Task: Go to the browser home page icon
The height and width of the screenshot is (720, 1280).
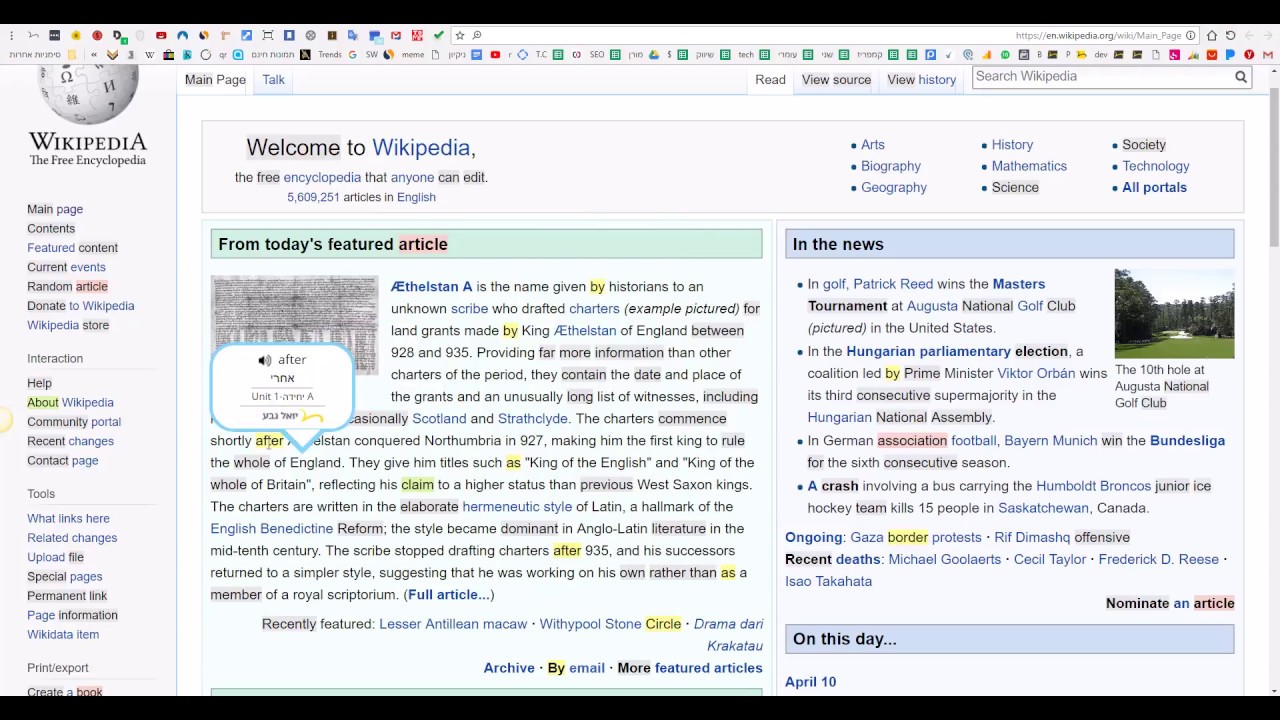Action: click(x=1212, y=35)
